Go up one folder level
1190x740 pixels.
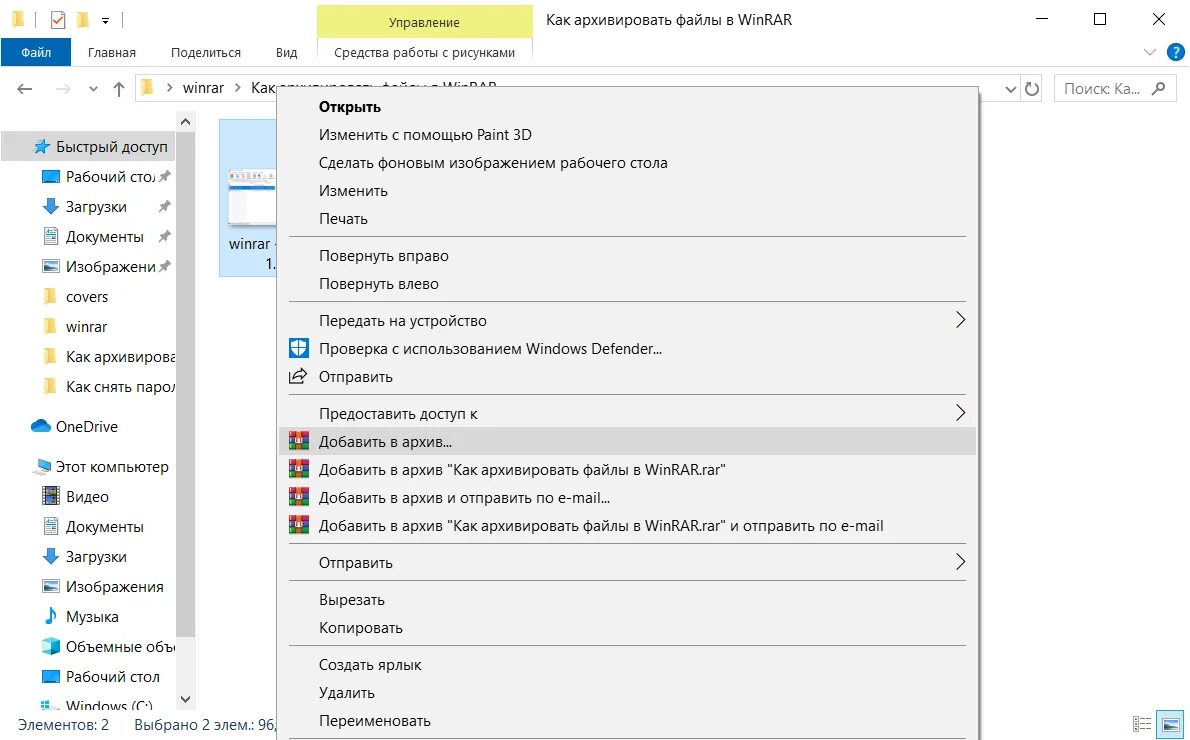pos(119,89)
